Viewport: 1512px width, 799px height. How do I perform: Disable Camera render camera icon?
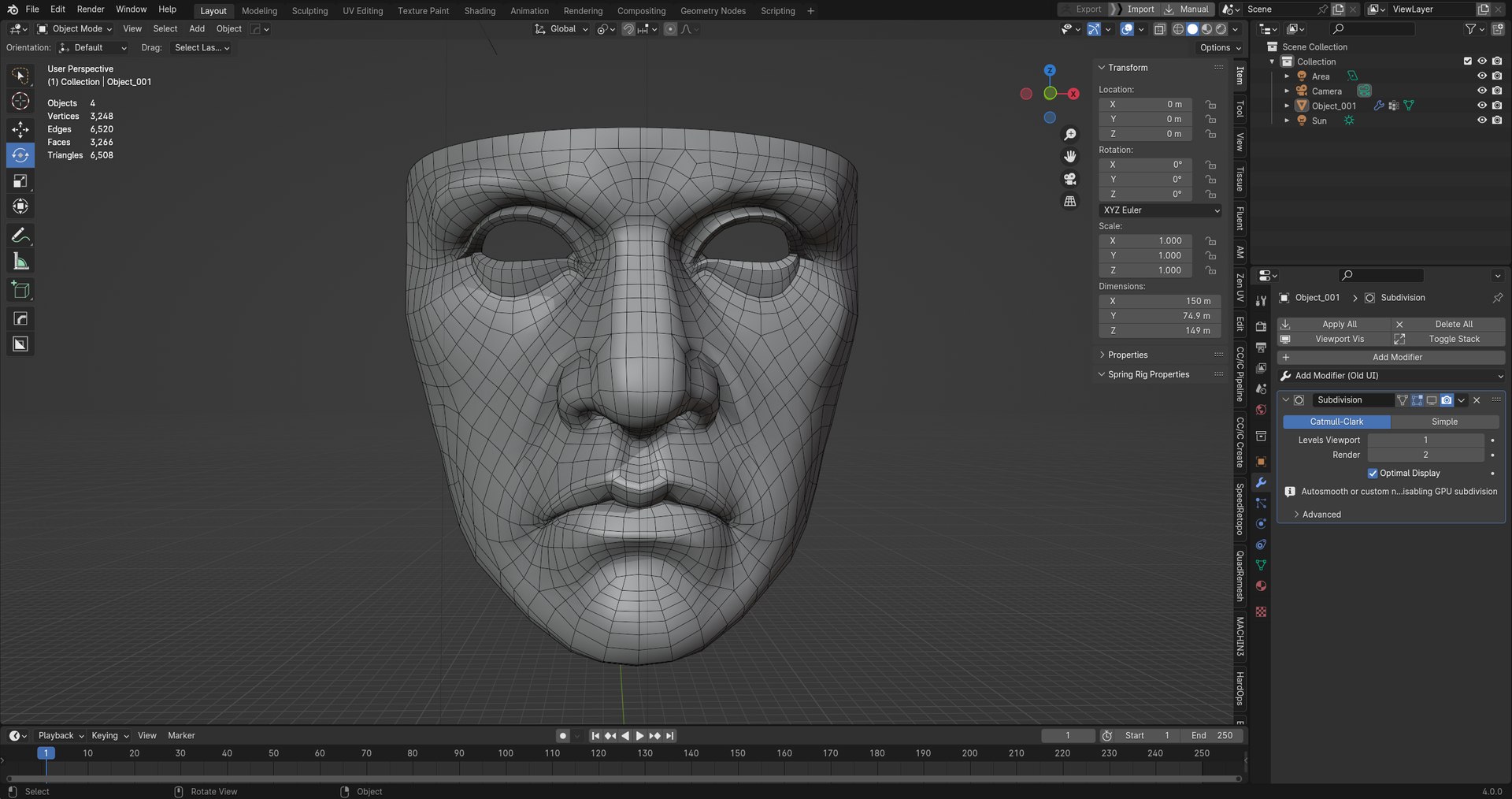coord(1496,91)
